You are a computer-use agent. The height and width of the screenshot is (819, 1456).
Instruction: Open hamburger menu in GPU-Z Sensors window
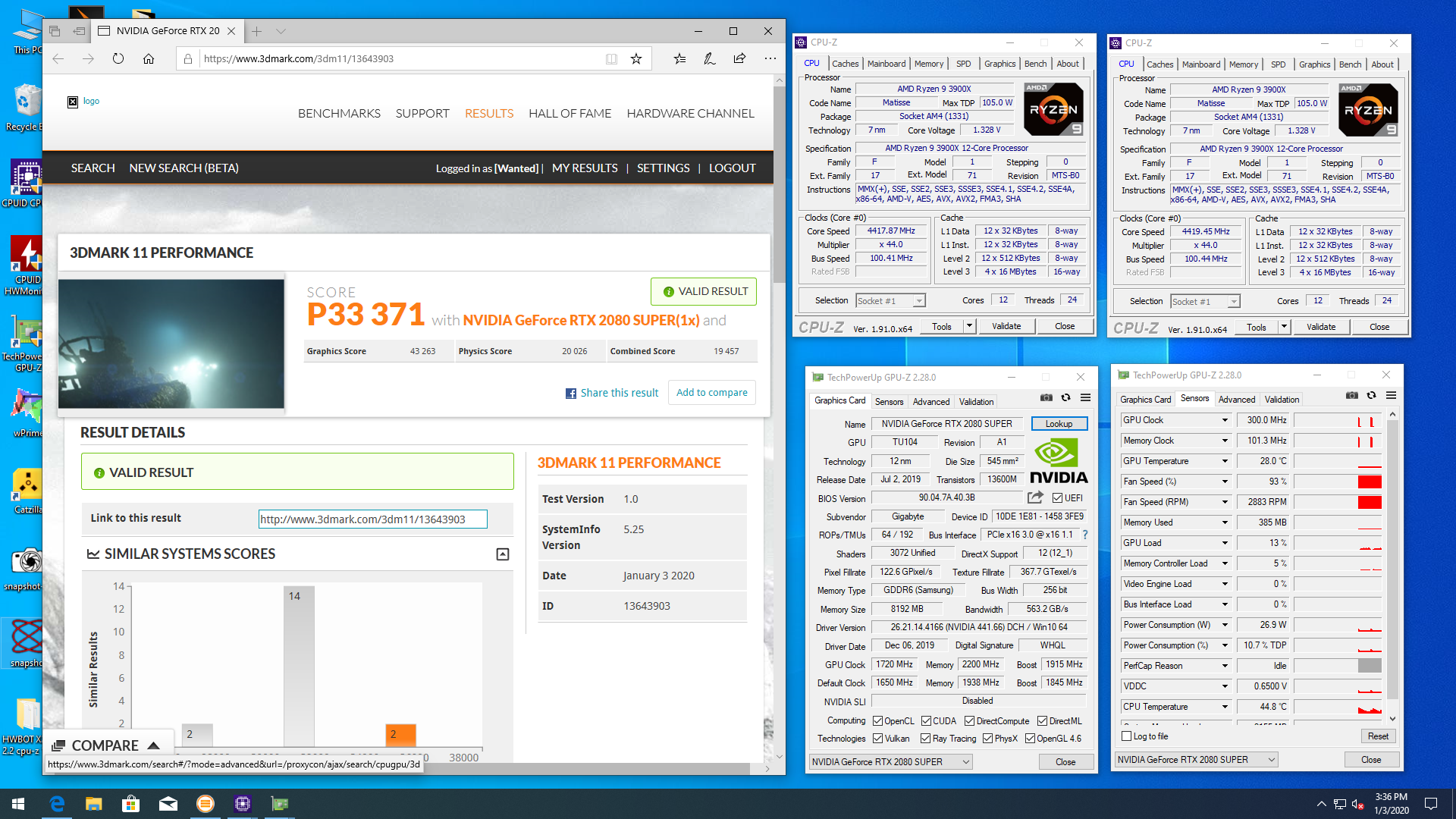(1391, 395)
